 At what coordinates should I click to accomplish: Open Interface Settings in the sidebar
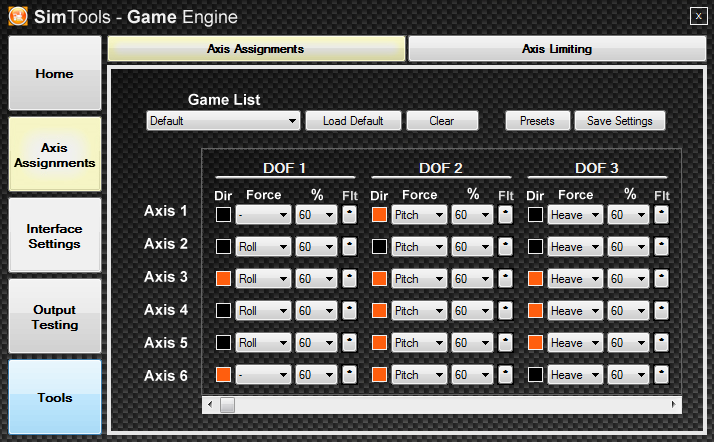55,236
